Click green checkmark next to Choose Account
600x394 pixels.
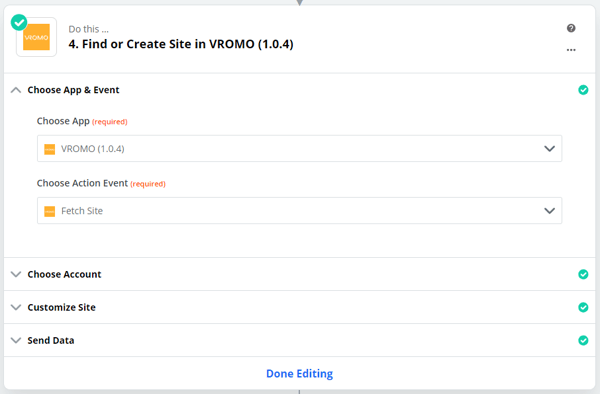[x=583, y=274]
